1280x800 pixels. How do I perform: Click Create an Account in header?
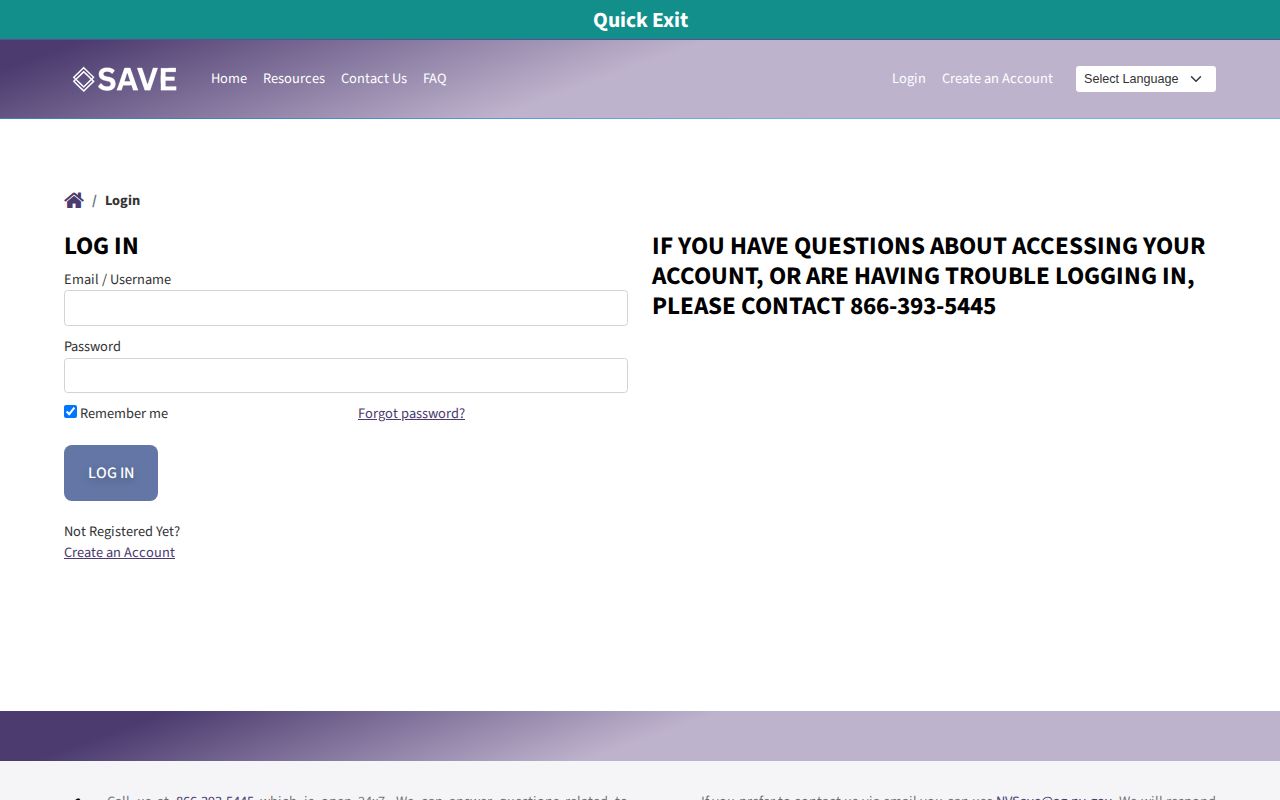pyautogui.click(x=997, y=78)
